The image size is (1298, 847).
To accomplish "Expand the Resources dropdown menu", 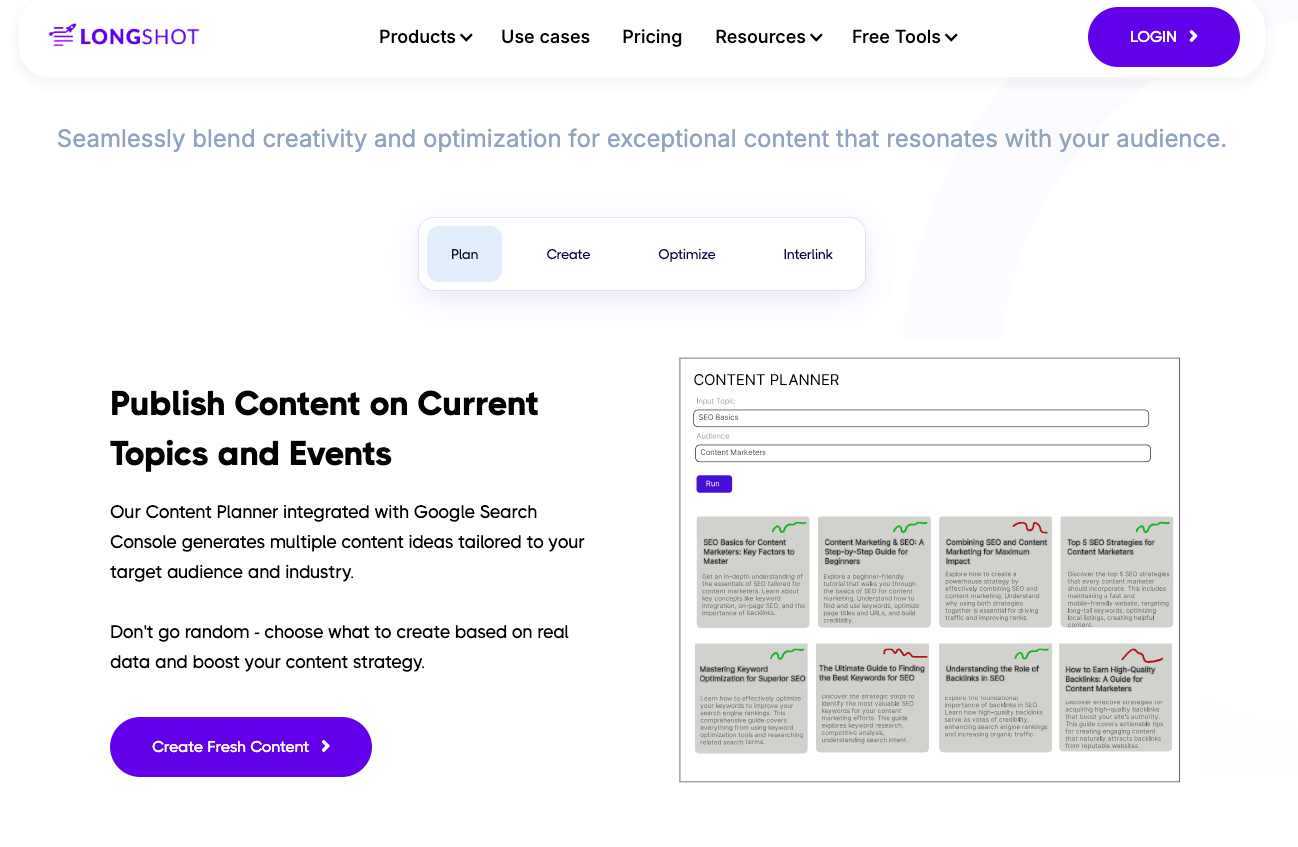I will click(x=768, y=37).
